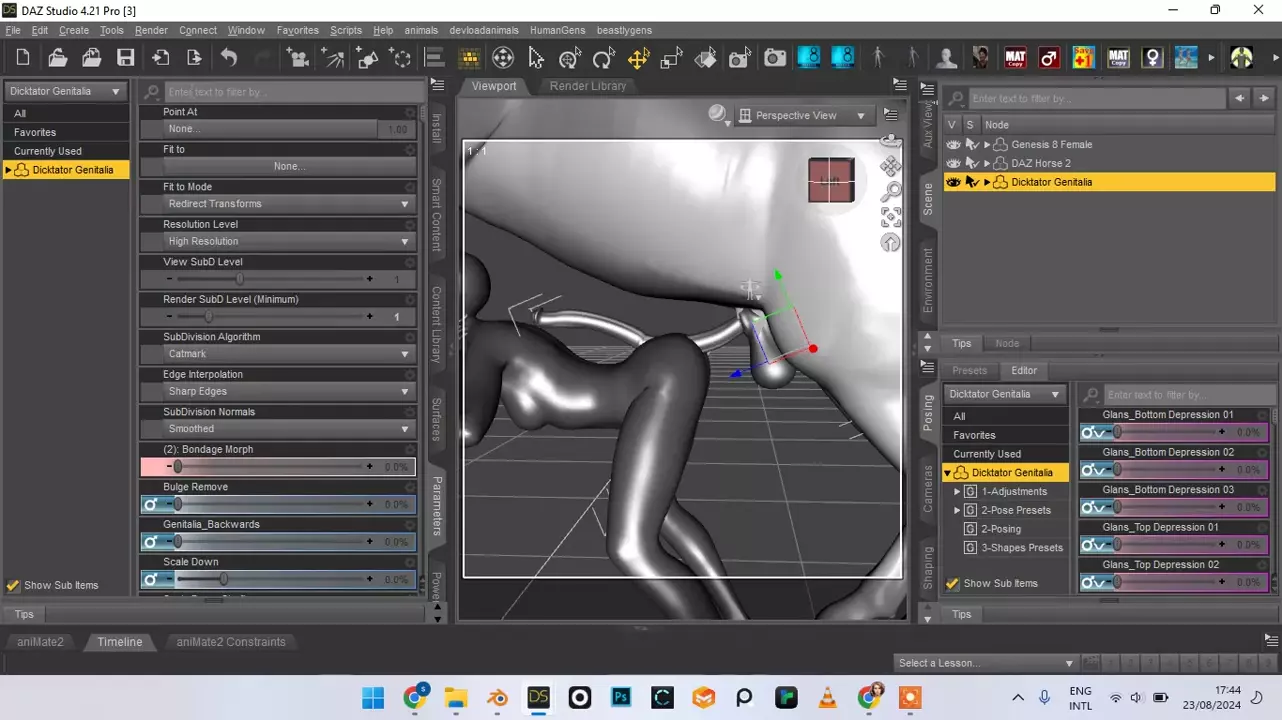Click the Fit to None button
Viewport: 1282px width, 720px height.
(x=288, y=166)
